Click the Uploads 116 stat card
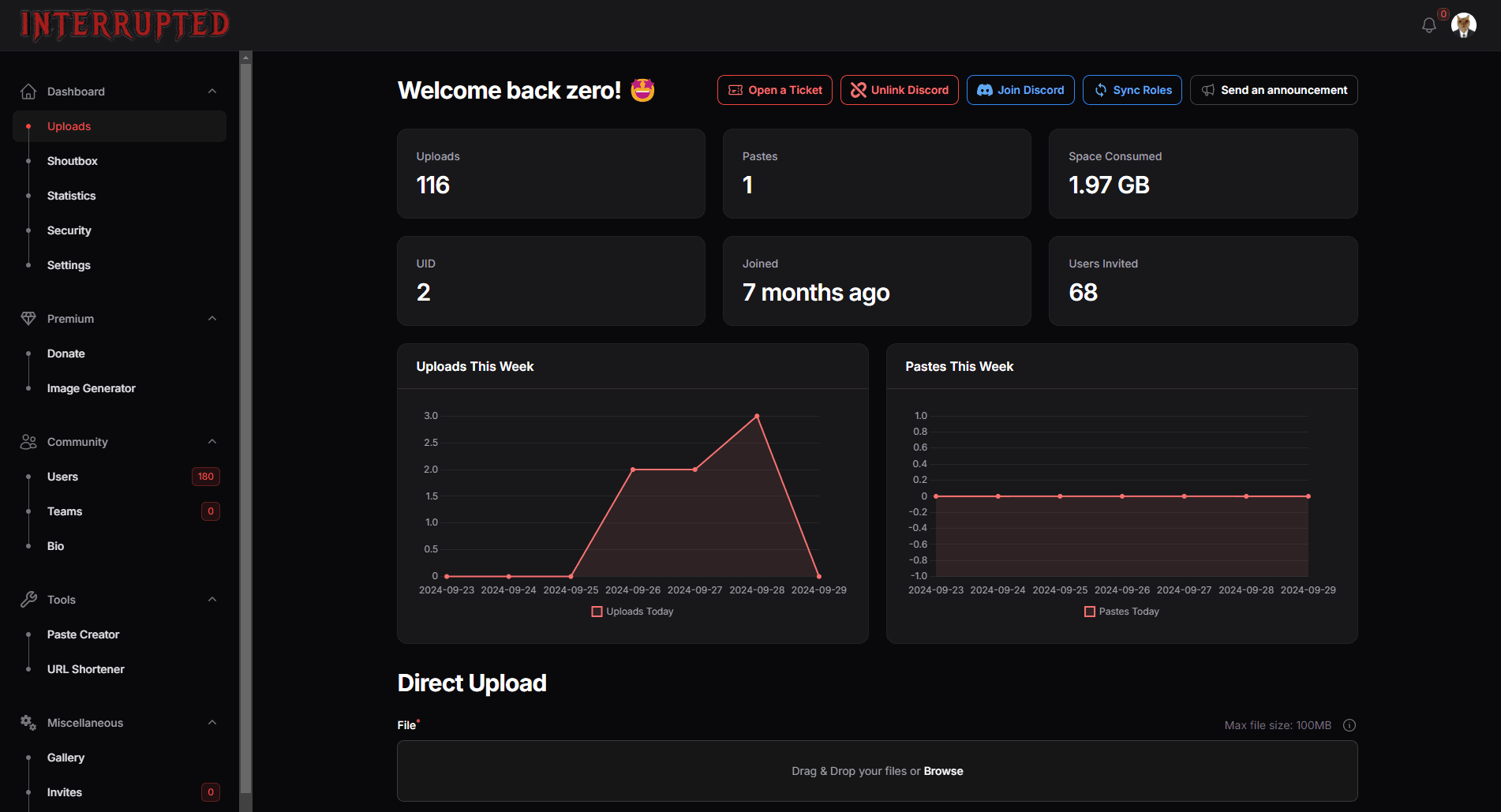The width and height of the screenshot is (1501, 812). click(x=551, y=174)
